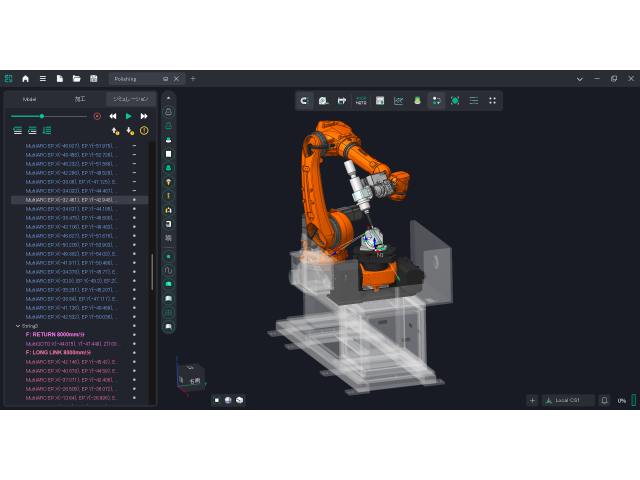The image size is (640, 480).
Task: Click the fast-forward simulation button
Action: [x=144, y=116]
